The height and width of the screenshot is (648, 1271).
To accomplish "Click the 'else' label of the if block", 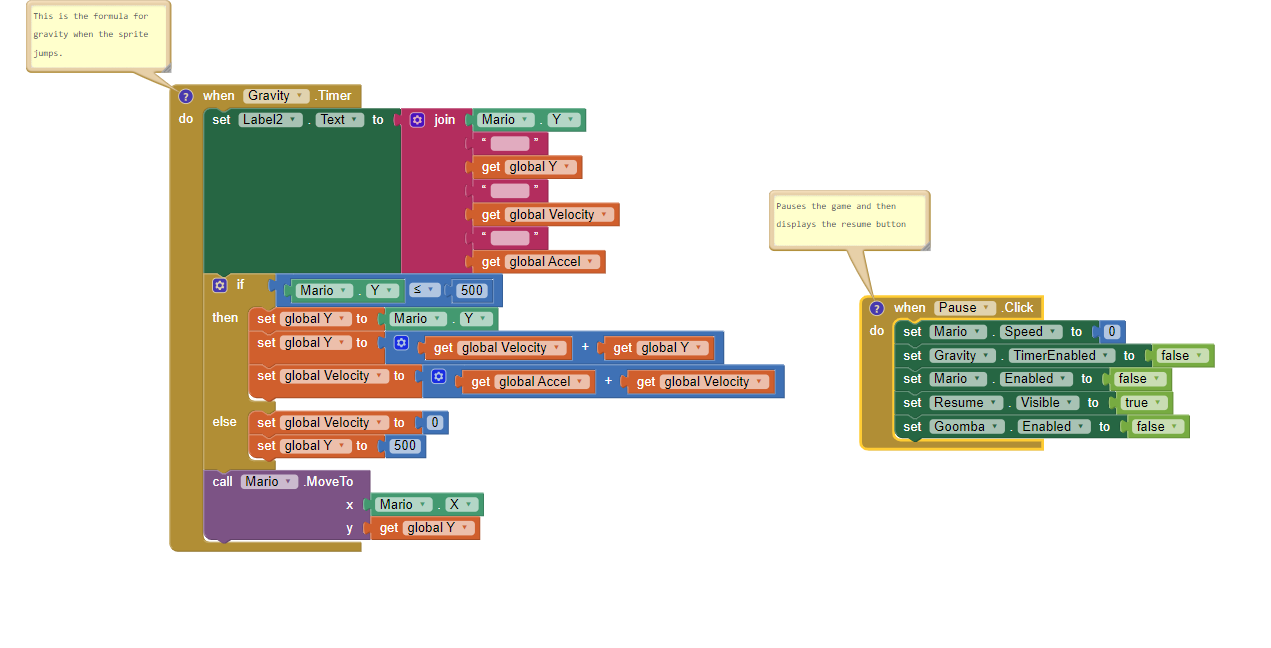I will pos(225,422).
